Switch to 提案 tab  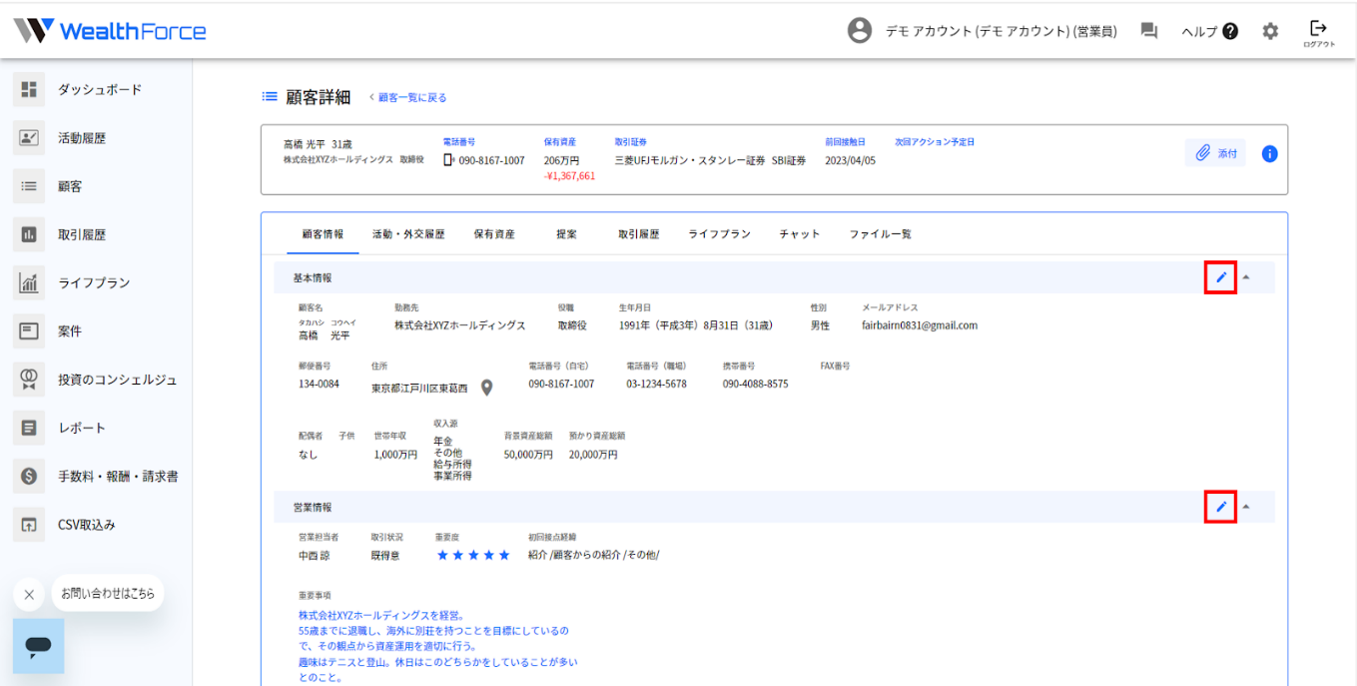[567, 234]
